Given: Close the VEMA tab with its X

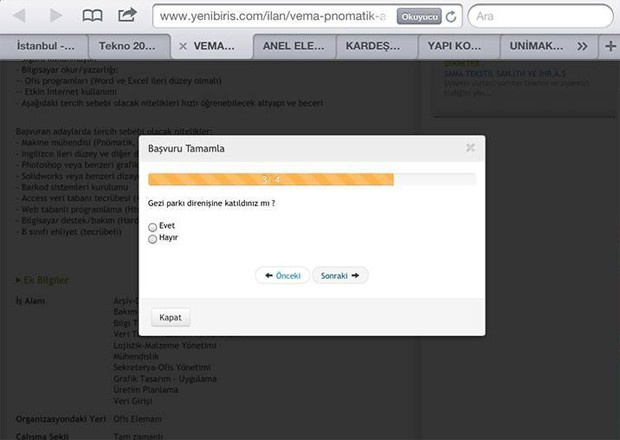Looking at the screenshot, I should (182, 47).
